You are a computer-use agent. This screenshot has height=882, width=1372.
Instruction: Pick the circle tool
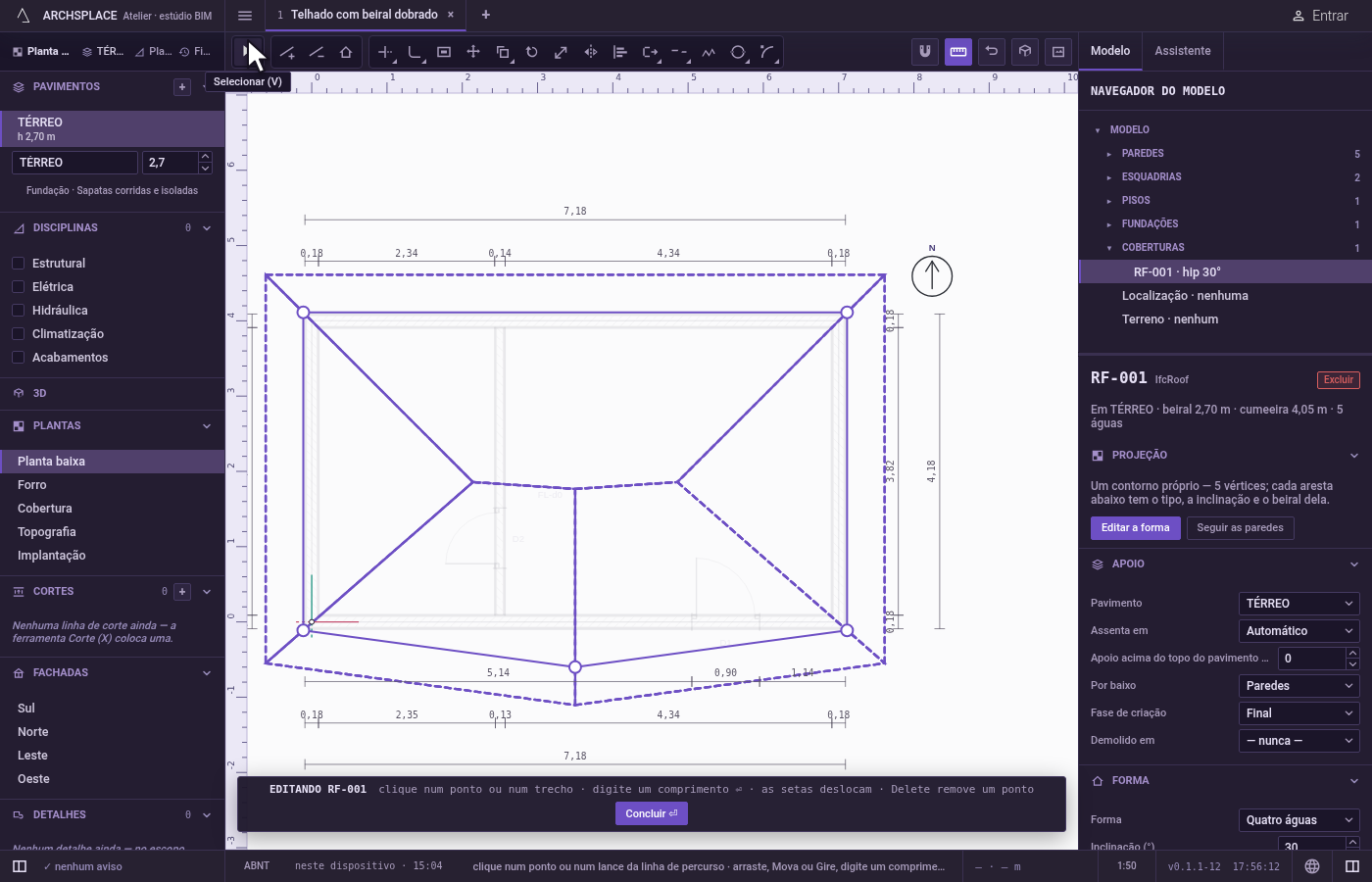[x=738, y=52]
